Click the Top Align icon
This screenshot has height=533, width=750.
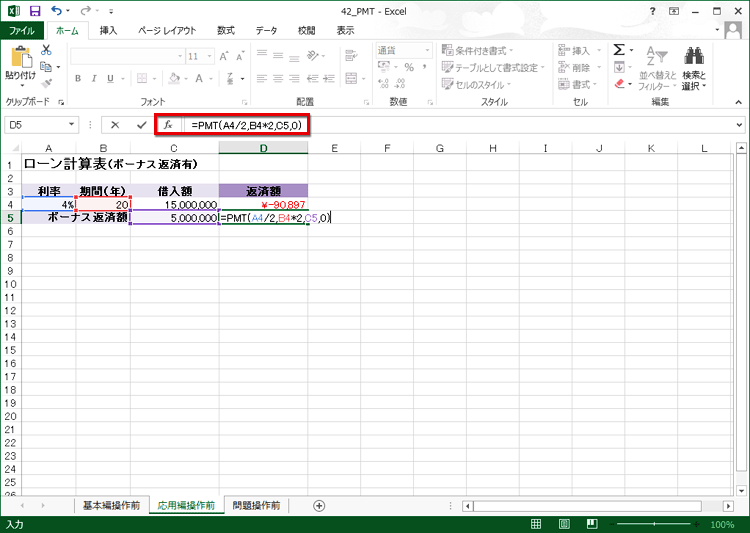pos(262,54)
